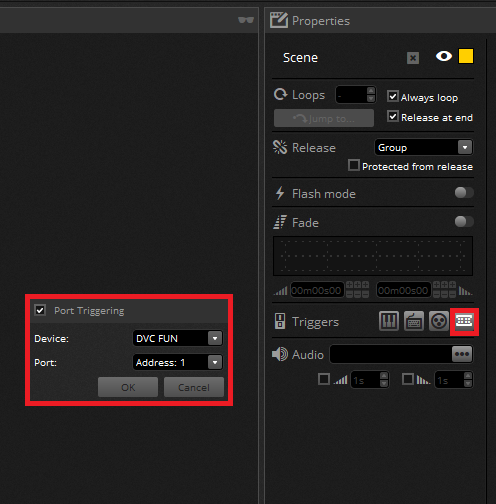Click the Properties panel clapboard icon
The width and height of the screenshot is (496, 504).
pos(279,20)
